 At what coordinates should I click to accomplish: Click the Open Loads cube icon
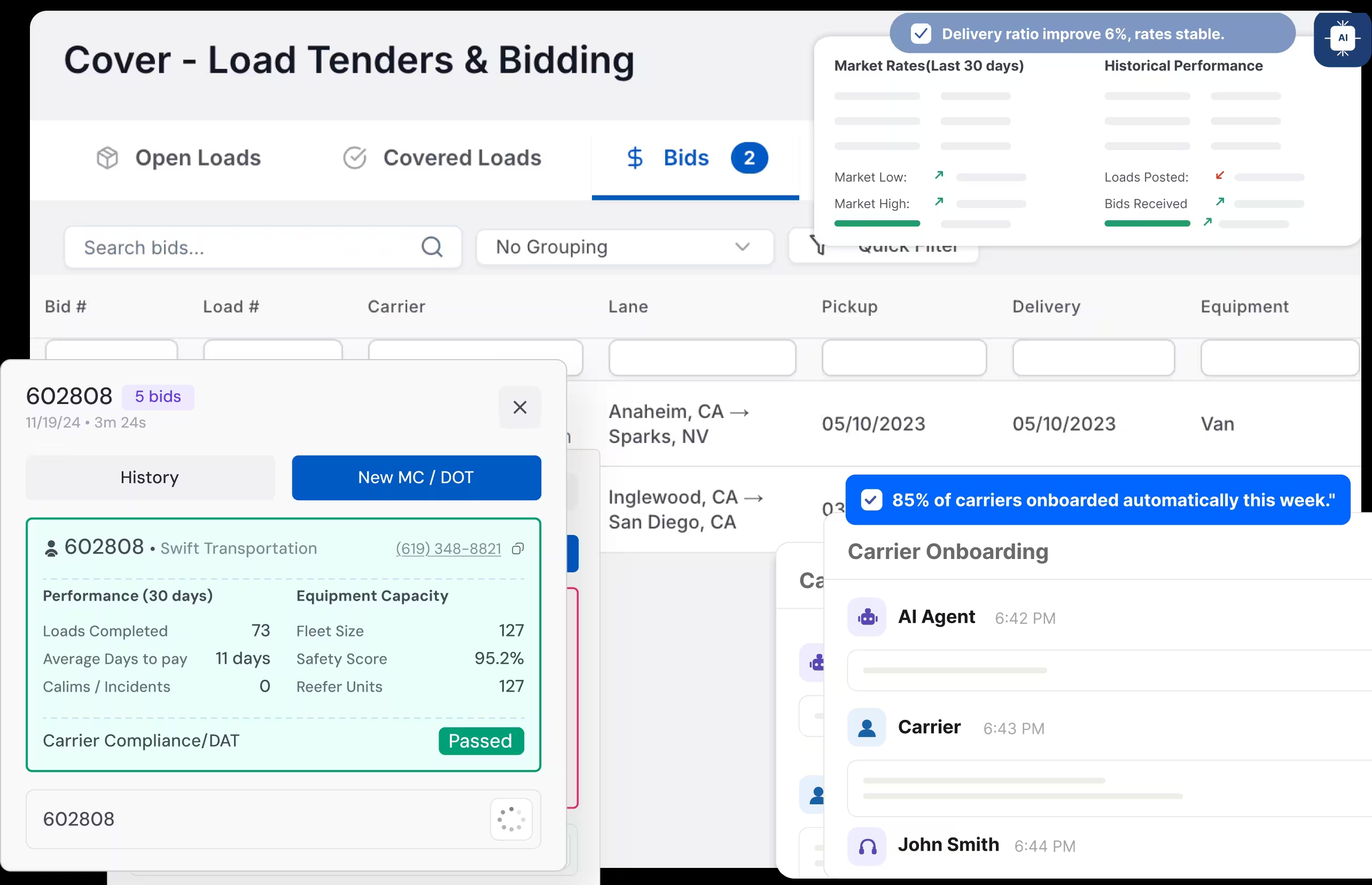[x=107, y=158]
